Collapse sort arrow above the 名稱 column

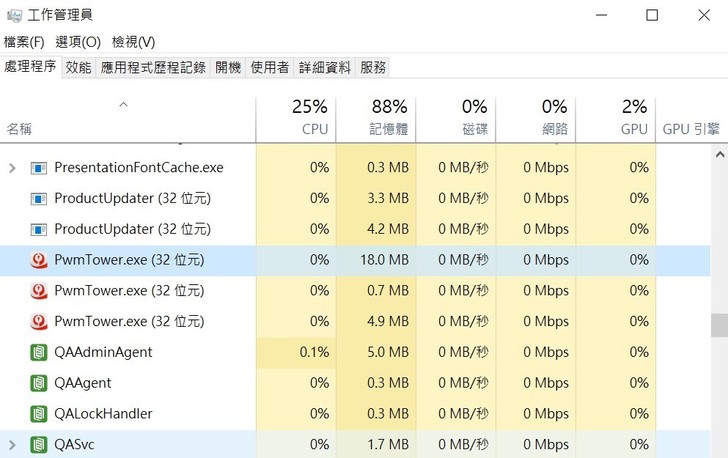coord(123,104)
